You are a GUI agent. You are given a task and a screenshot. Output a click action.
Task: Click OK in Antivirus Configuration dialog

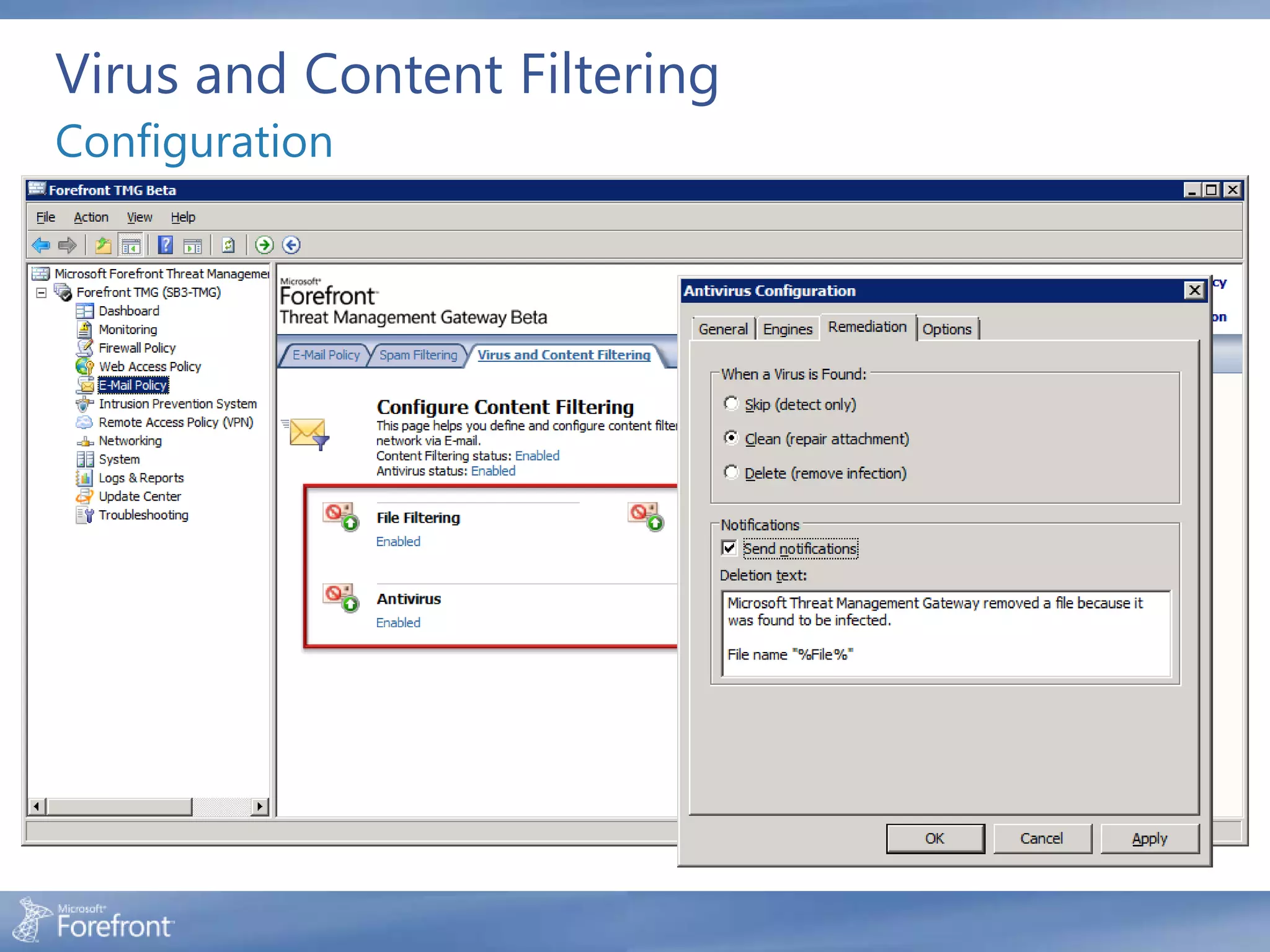point(935,839)
